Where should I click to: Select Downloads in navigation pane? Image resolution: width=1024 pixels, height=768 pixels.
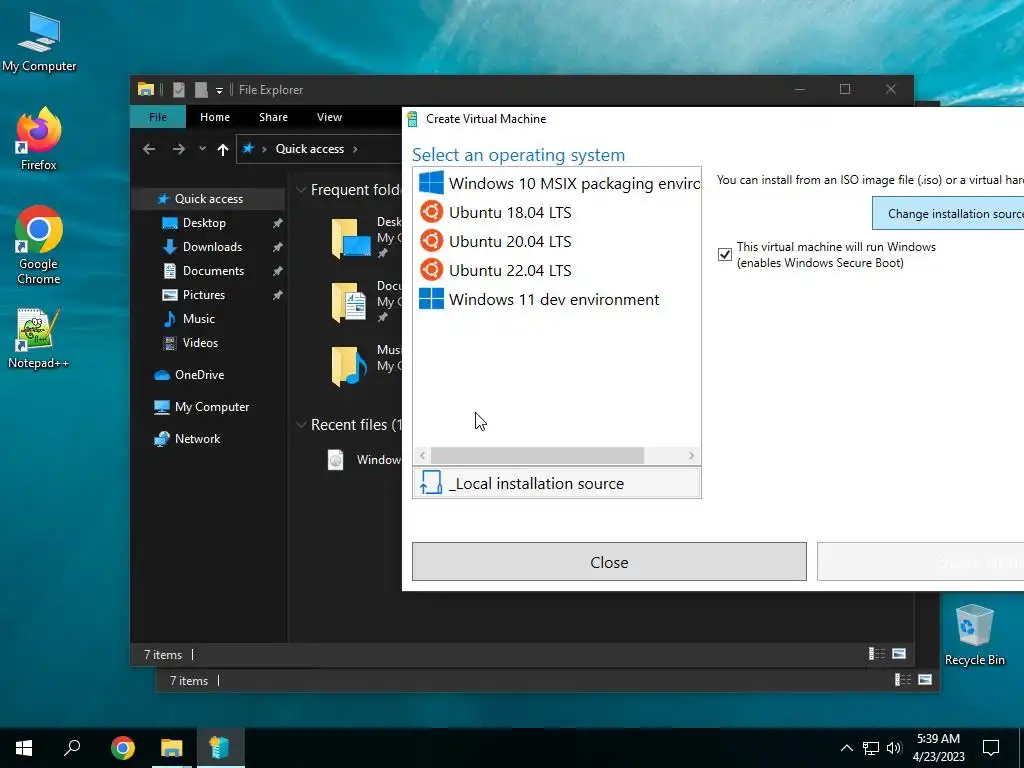click(212, 247)
